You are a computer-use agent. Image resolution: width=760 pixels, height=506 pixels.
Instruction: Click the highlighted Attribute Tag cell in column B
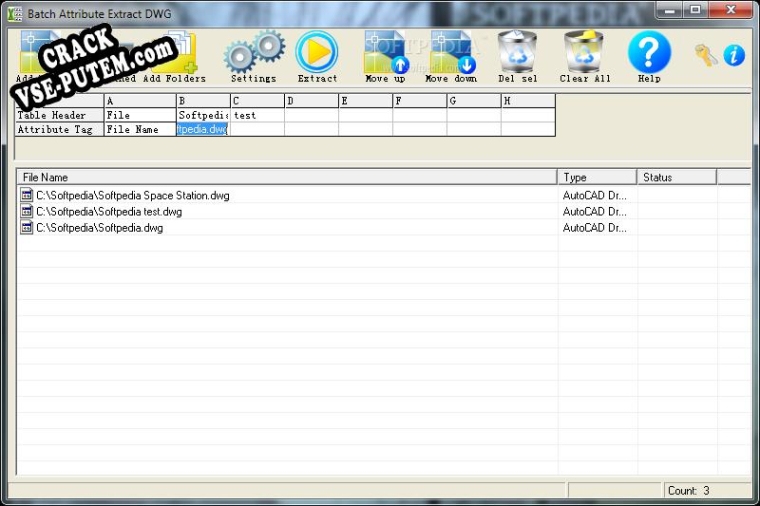click(x=203, y=129)
